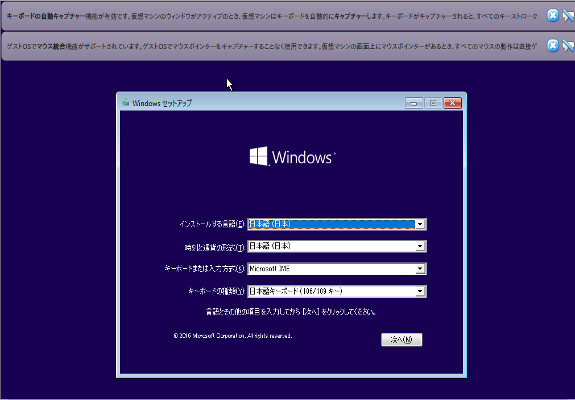Click the インストールする言語(E) label

pyautogui.click(x=212, y=224)
